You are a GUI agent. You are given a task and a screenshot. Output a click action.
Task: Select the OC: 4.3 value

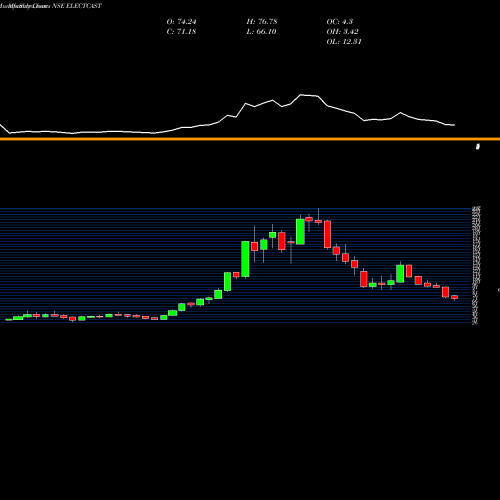340,22
